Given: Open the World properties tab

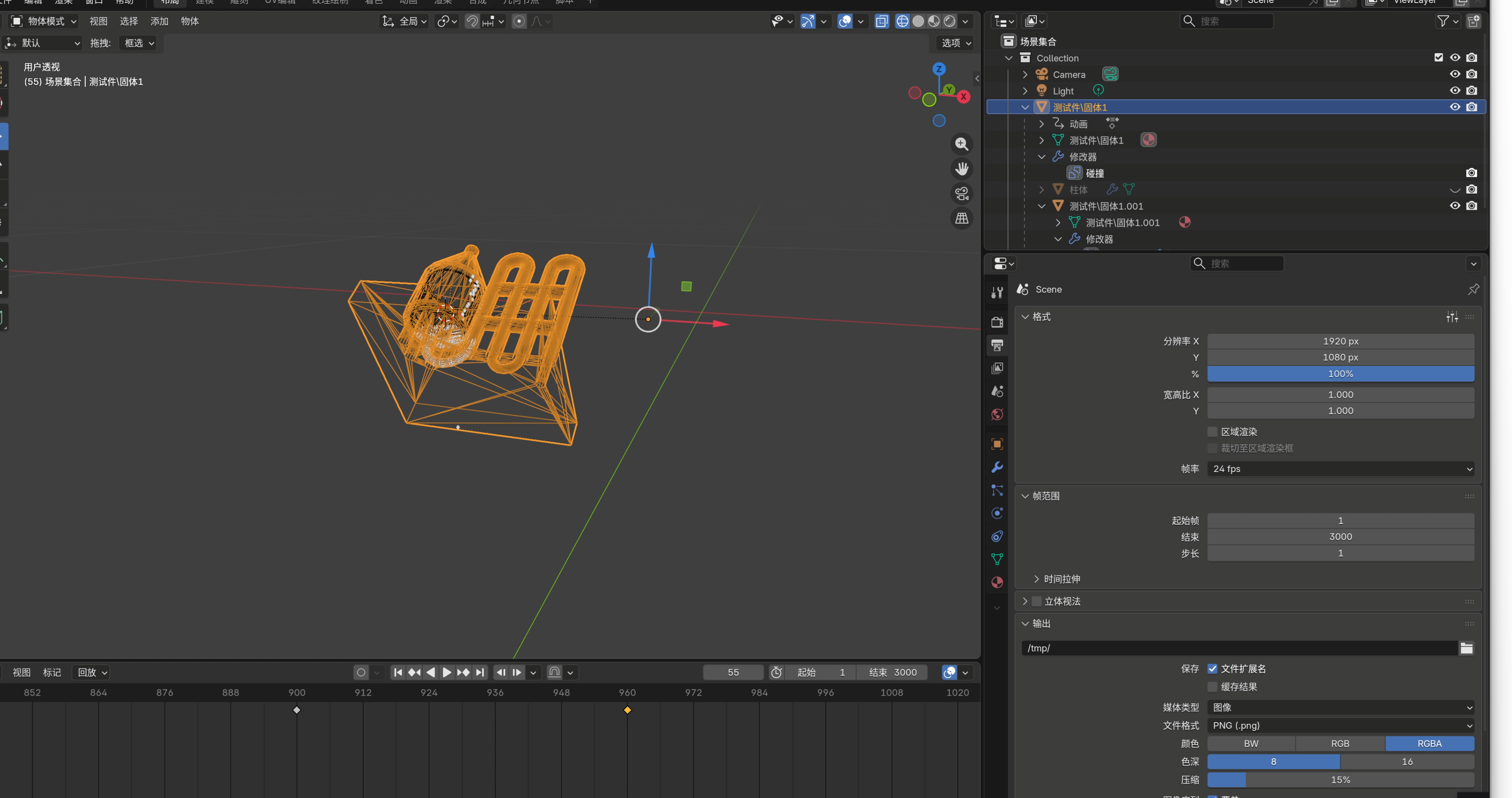Looking at the screenshot, I should pos(997,414).
